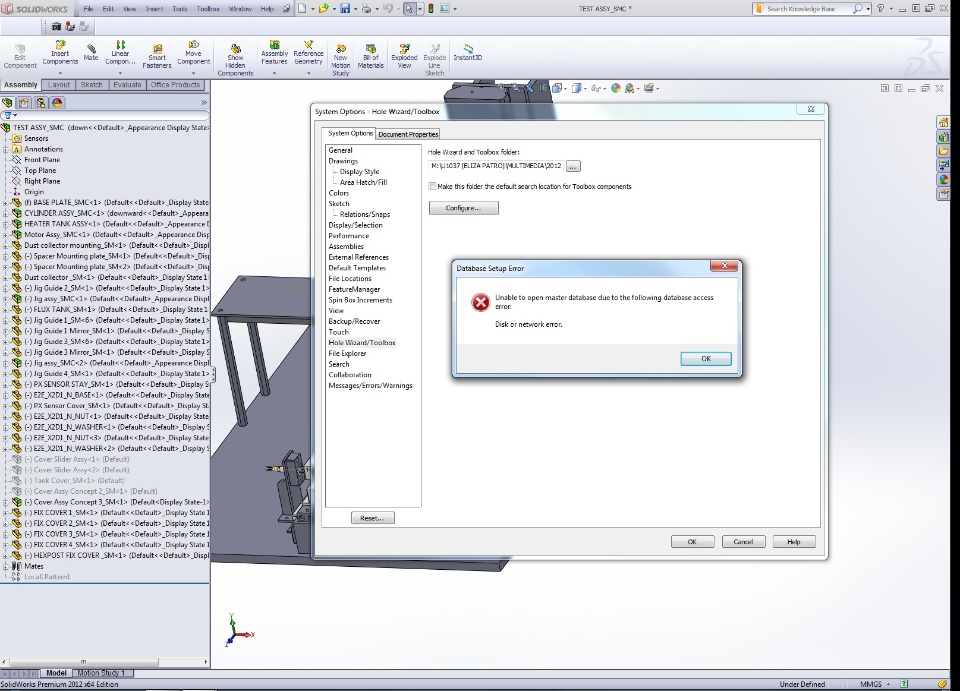The width and height of the screenshot is (960, 691).
Task: Enable default search location for Toolbox components
Action: coord(432,186)
